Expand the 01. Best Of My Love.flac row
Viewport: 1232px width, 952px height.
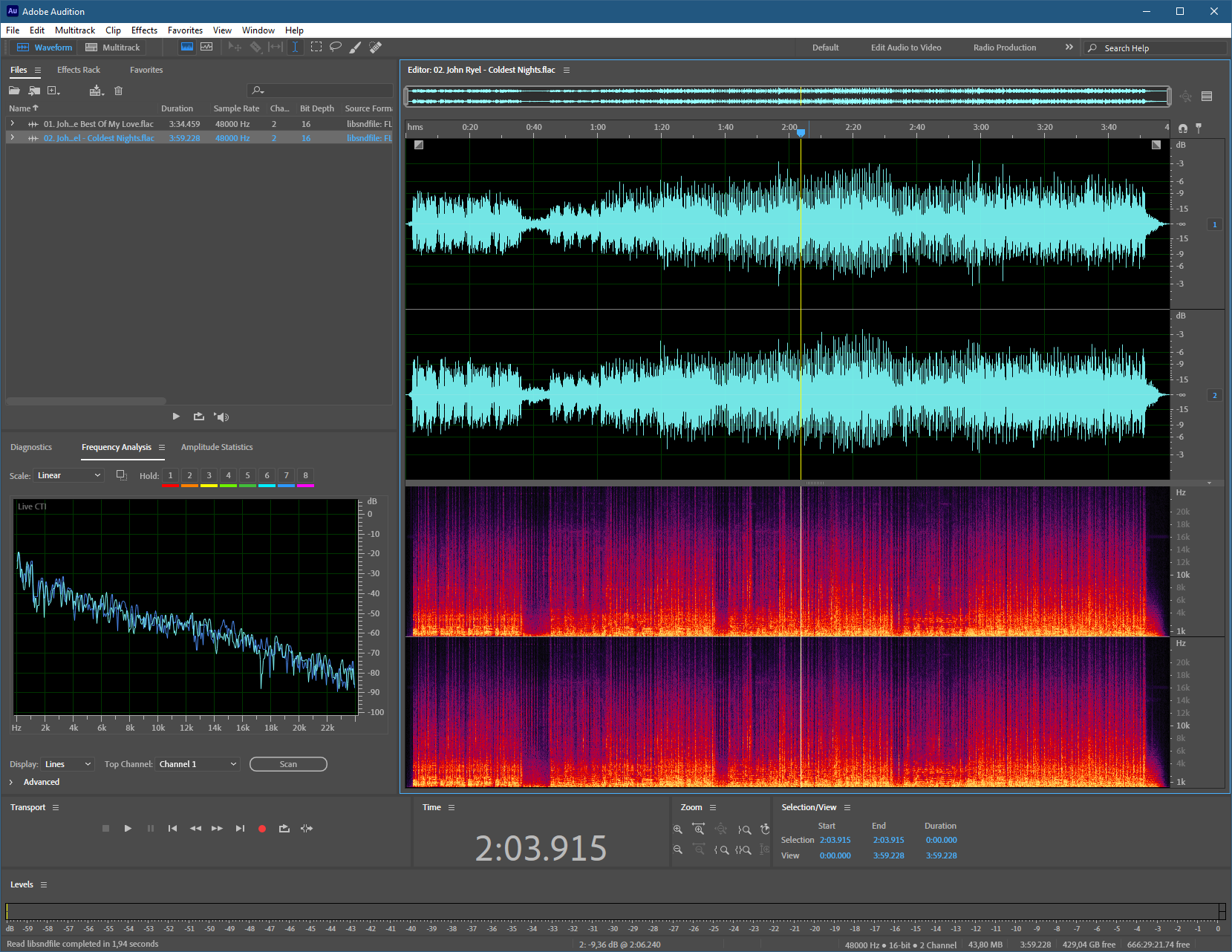coord(12,123)
